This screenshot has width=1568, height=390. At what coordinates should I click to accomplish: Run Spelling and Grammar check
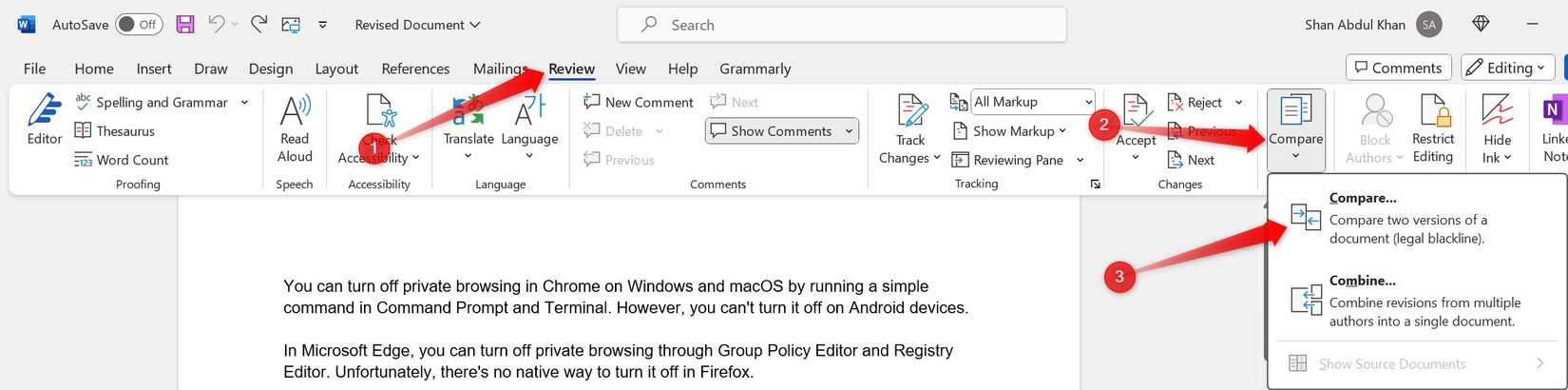point(152,102)
